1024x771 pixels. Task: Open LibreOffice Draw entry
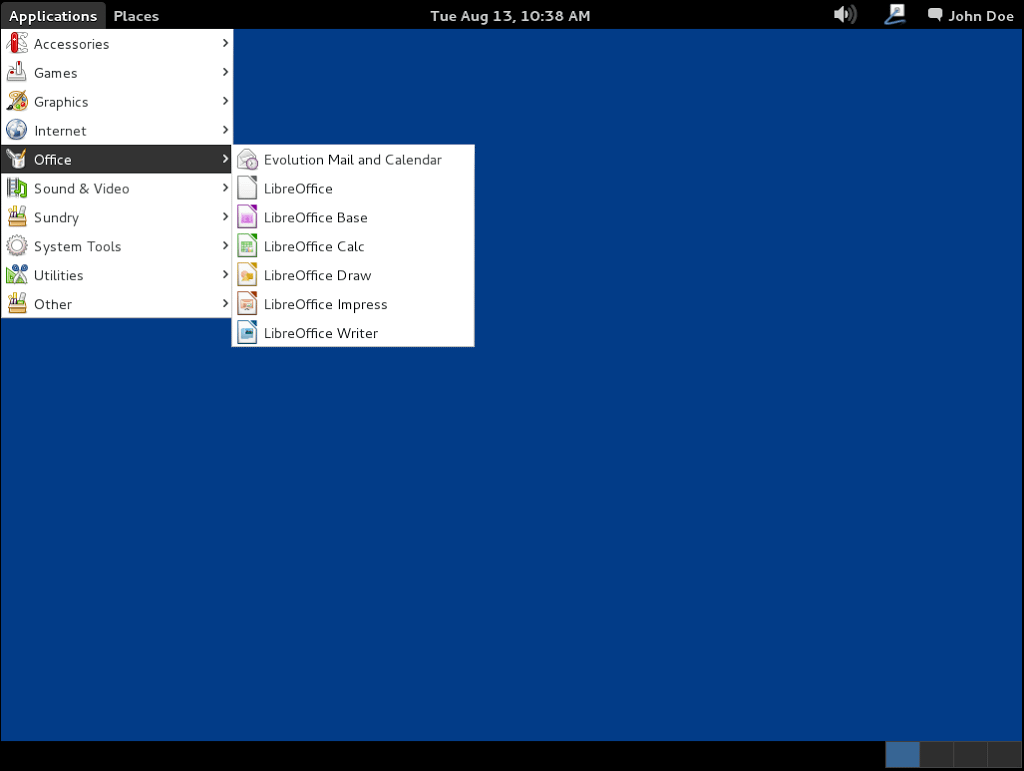353,275
